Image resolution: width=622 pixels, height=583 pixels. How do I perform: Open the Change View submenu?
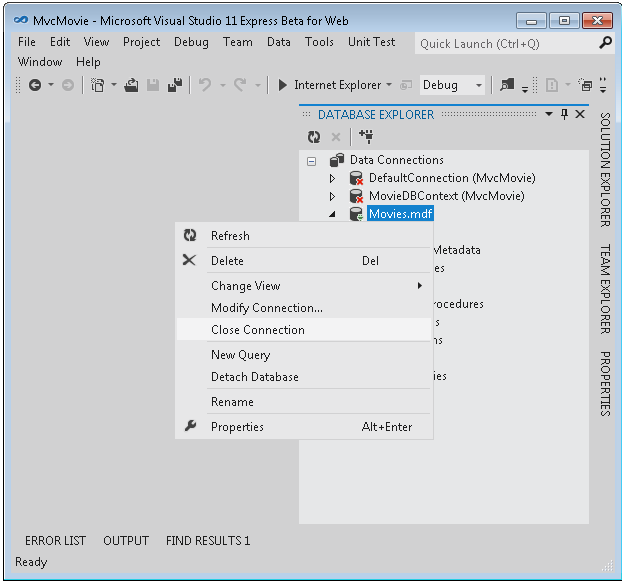304,286
